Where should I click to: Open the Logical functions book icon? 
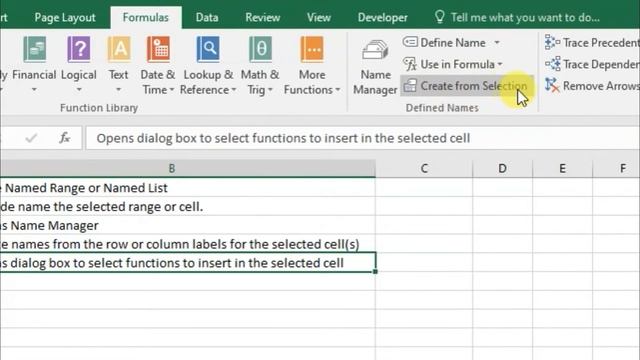click(79, 49)
